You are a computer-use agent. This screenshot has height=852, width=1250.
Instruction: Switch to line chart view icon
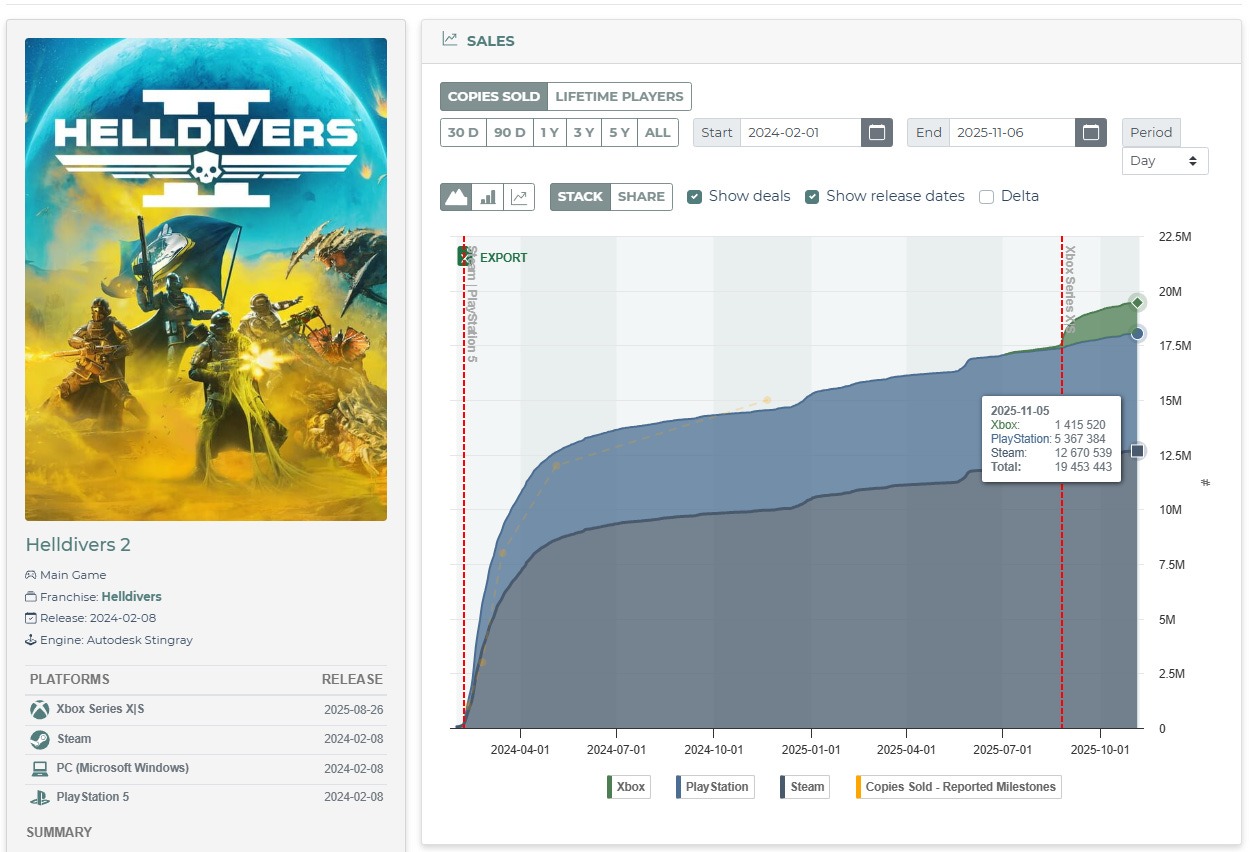(x=519, y=197)
